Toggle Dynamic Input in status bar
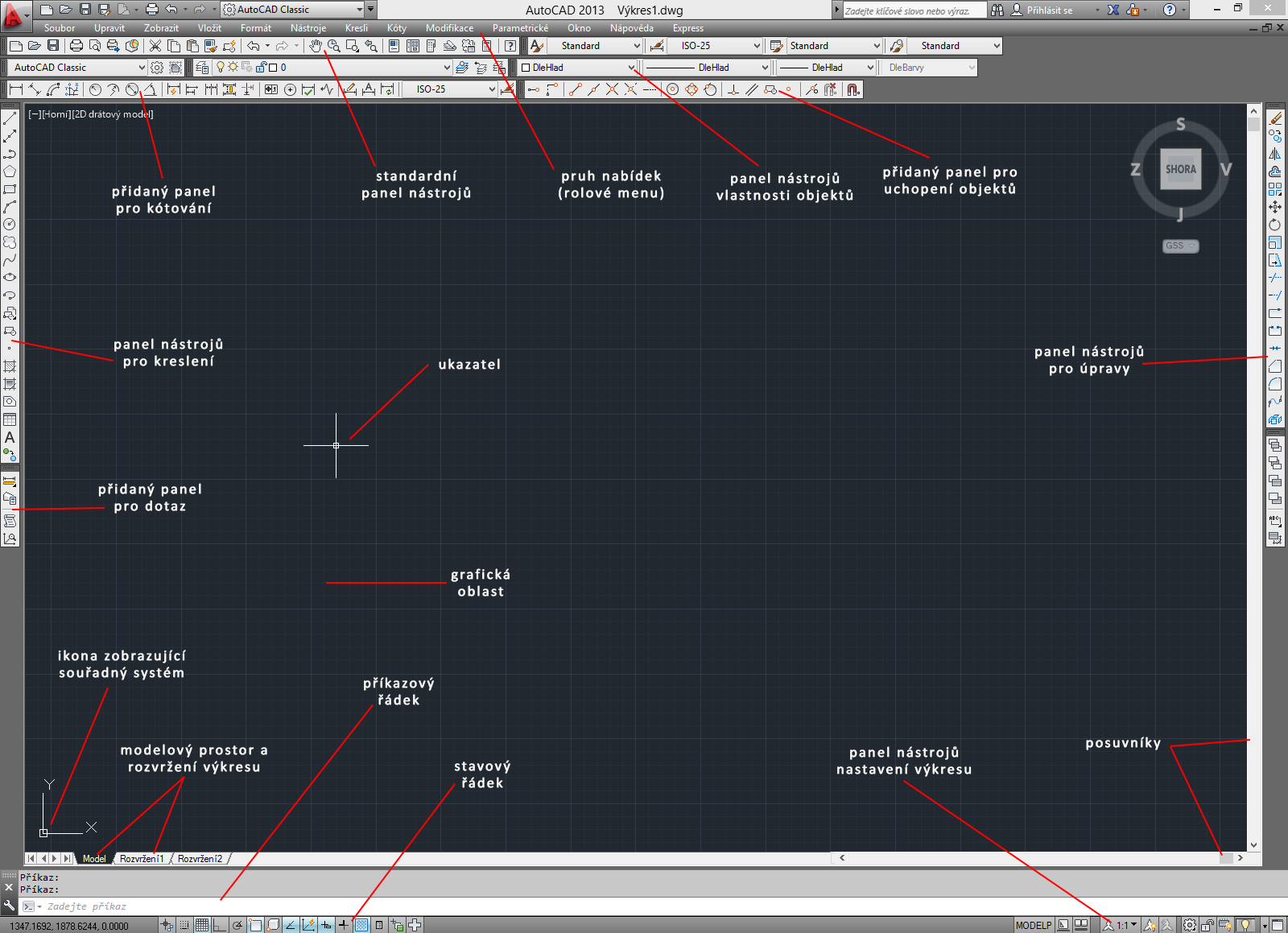 point(326,925)
